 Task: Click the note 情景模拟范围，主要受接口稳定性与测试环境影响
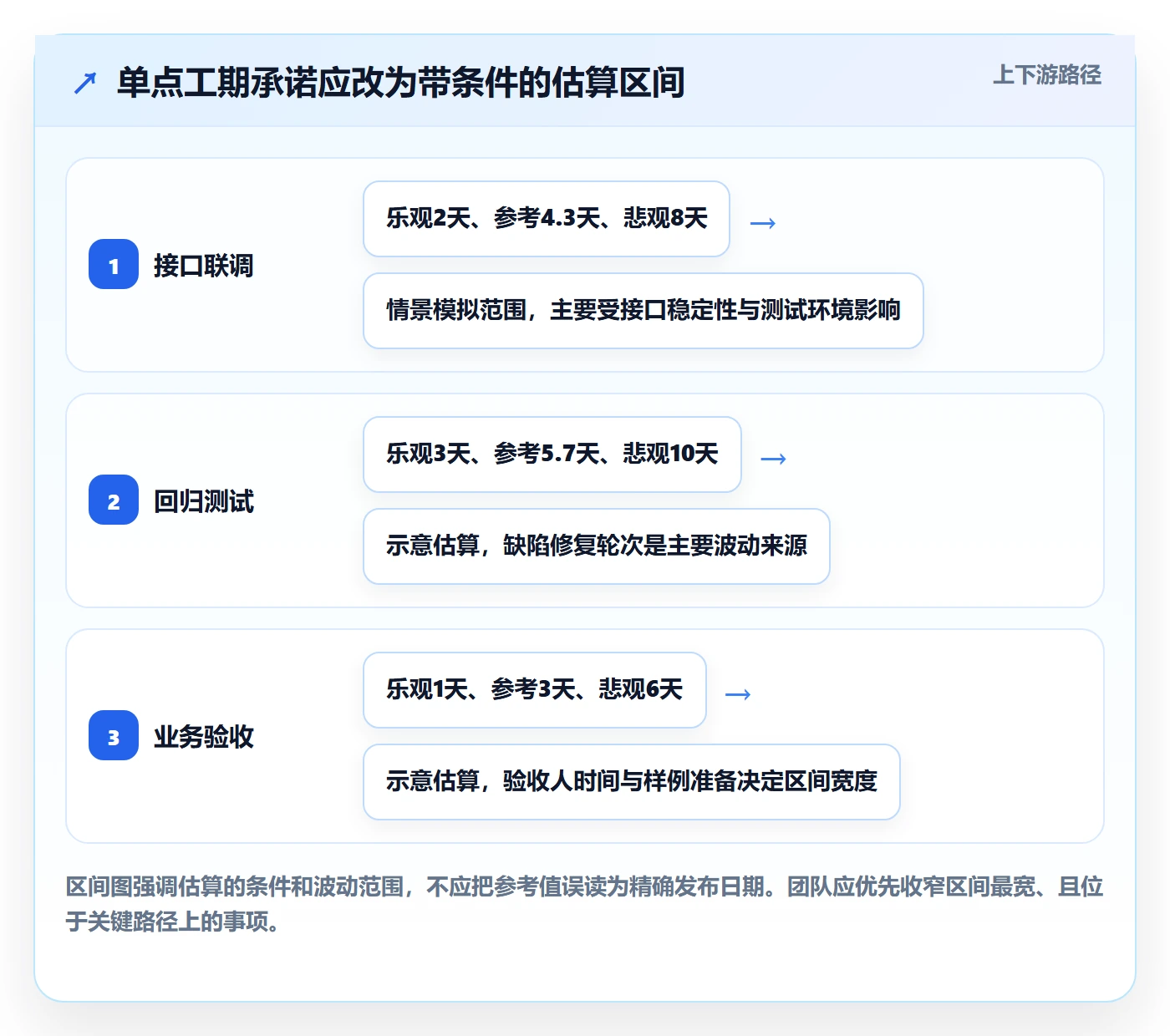(643, 311)
